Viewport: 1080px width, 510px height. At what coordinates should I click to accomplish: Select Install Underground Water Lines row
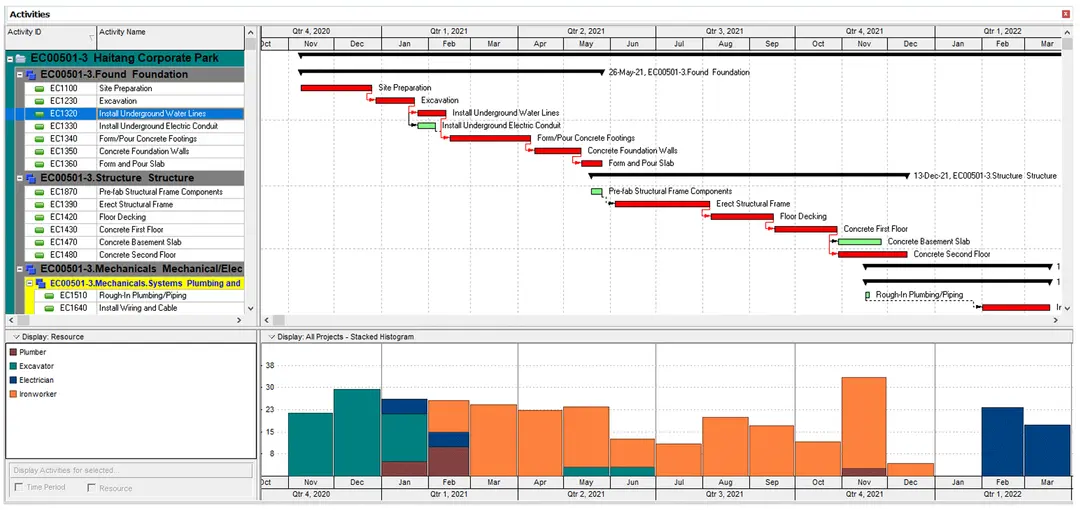134,114
